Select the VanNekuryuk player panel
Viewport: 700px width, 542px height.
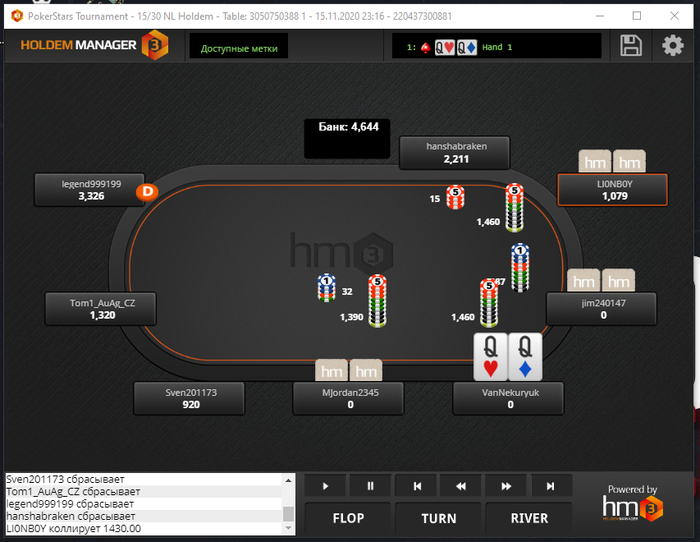coord(508,398)
